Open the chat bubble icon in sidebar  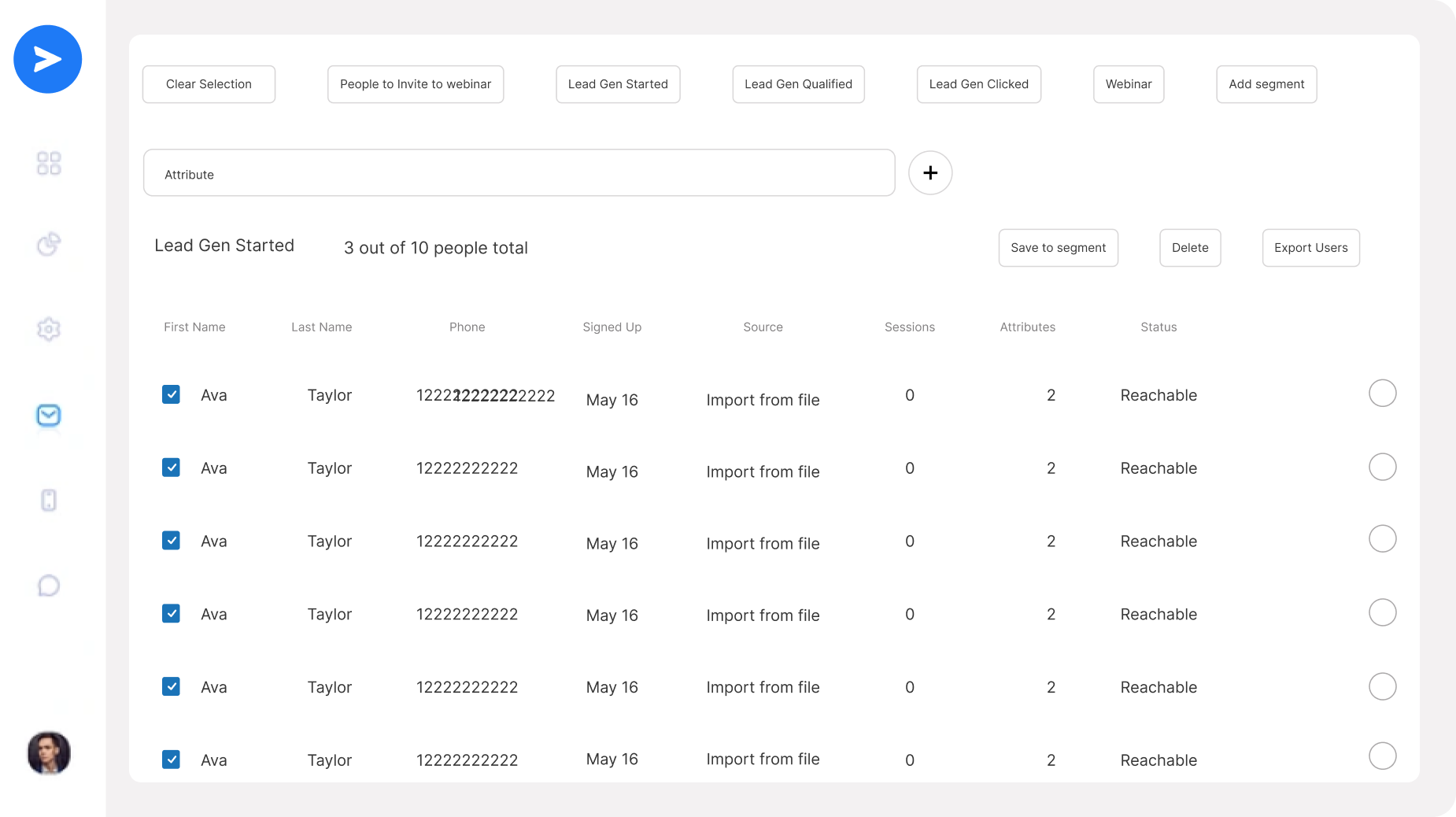click(x=48, y=585)
